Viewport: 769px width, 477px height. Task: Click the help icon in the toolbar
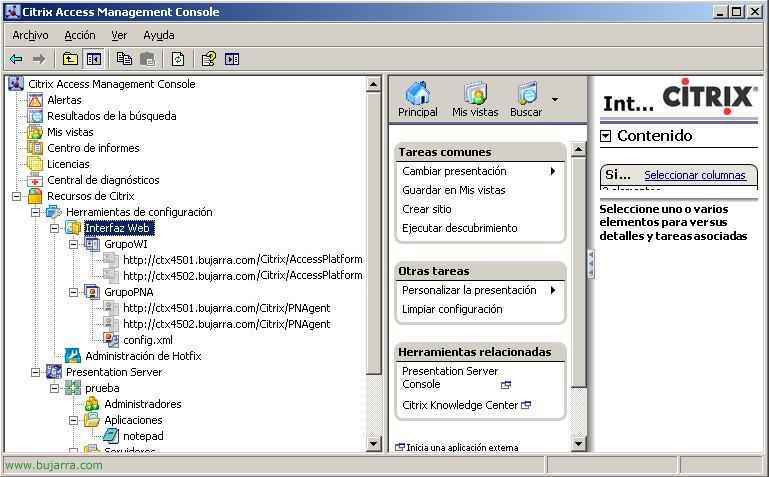(208, 59)
